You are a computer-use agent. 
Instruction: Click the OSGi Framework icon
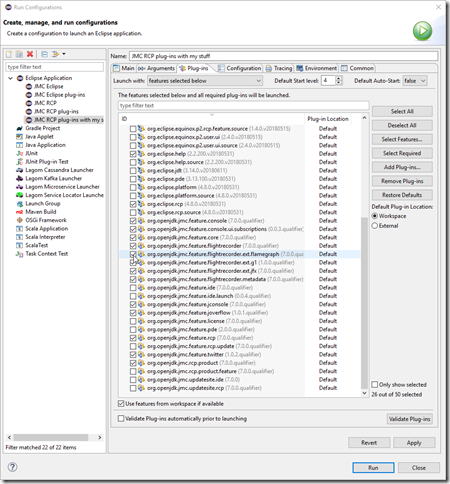click(20, 220)
